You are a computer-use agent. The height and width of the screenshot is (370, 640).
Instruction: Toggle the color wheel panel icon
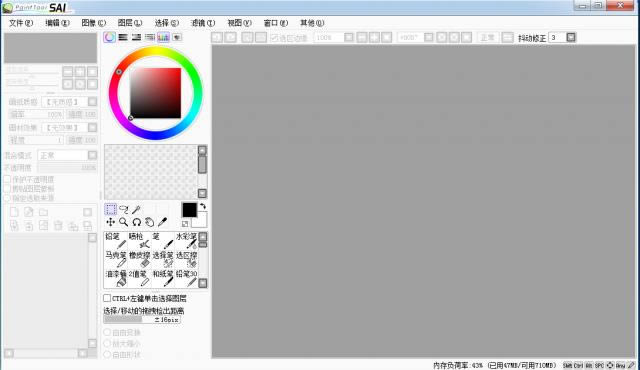pos(109,37)
